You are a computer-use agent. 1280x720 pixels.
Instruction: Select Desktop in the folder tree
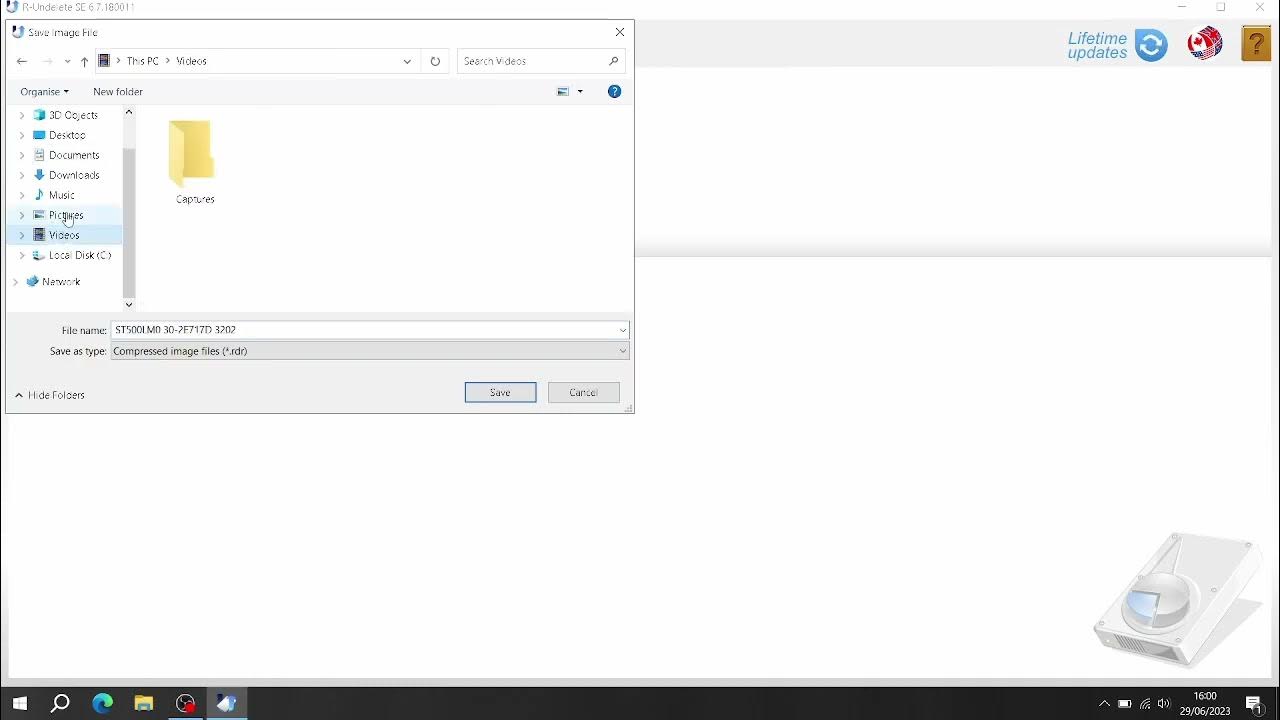[67, 135]
